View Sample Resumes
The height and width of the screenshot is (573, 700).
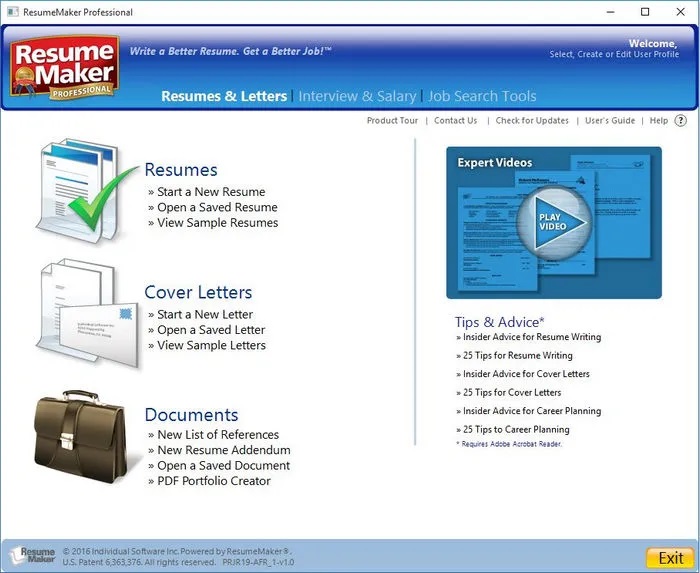tap(217, 223)
